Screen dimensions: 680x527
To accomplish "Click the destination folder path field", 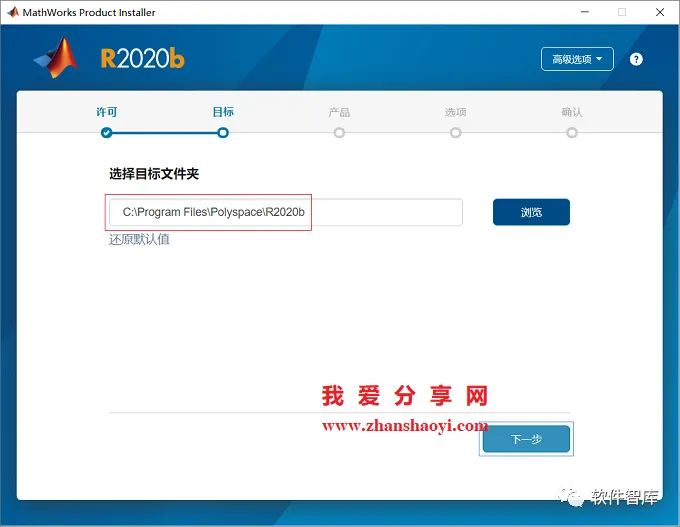I will 286,212.
